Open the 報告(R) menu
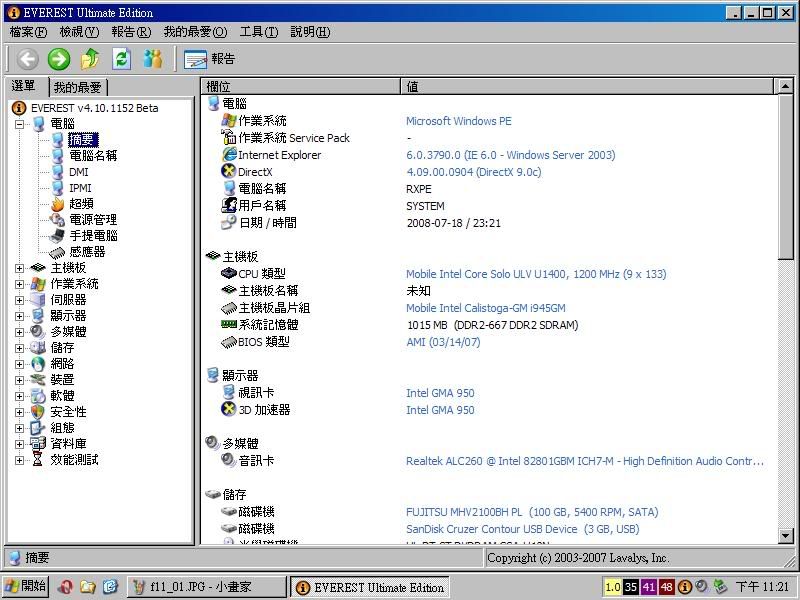This screenshot has height=600, width=800. point(131,32)
